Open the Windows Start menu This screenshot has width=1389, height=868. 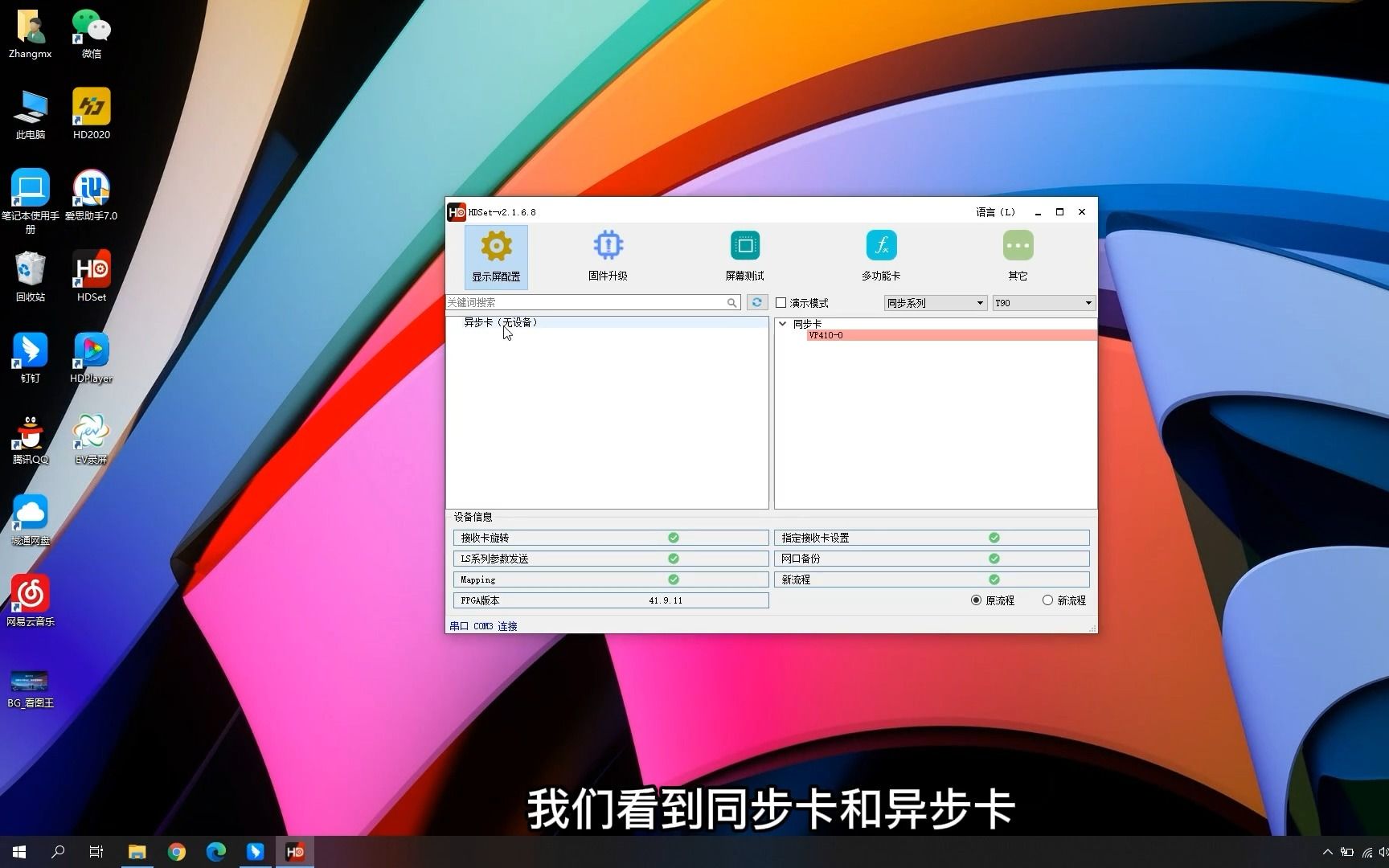19,852
